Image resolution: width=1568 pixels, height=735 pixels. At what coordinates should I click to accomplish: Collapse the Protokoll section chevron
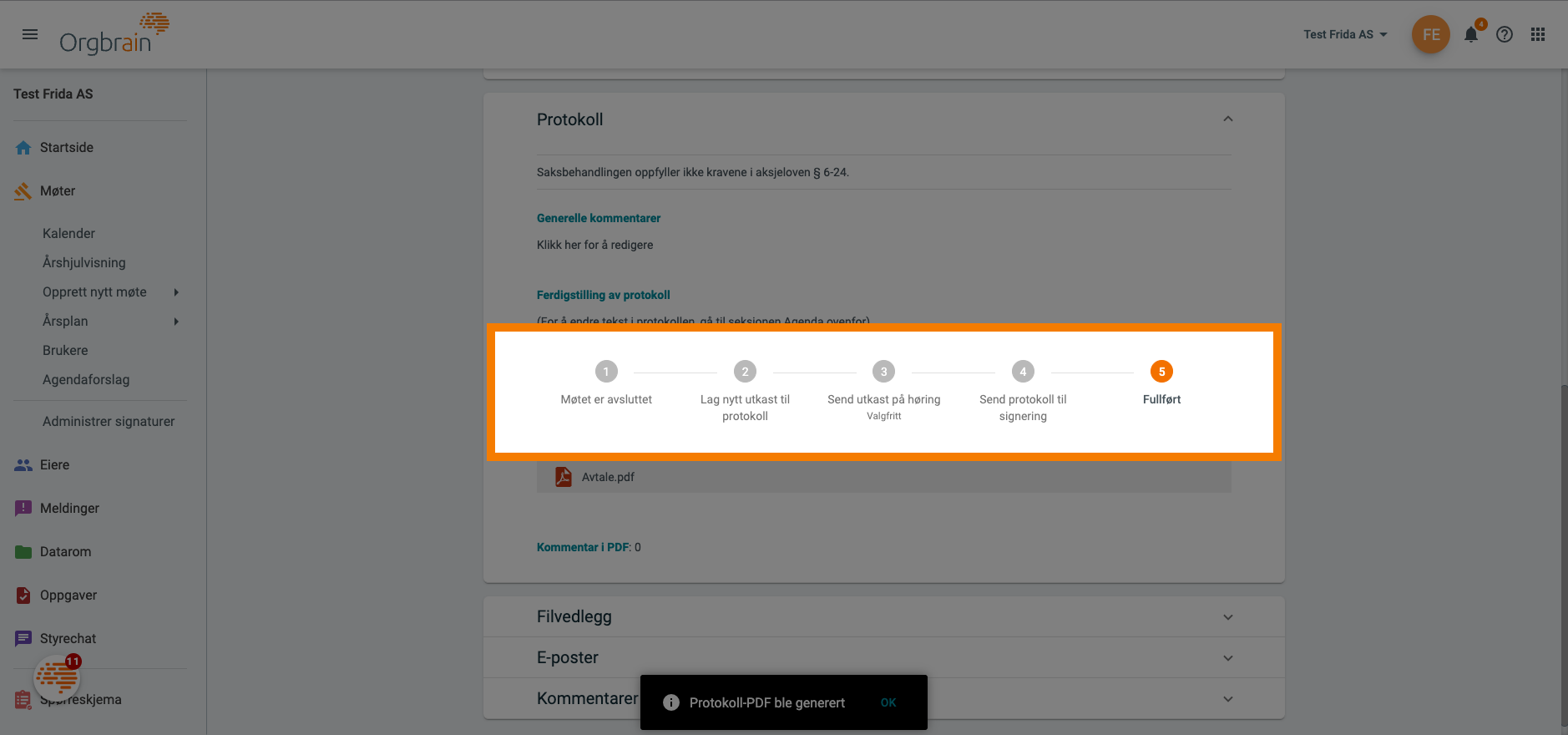[x=1228, y=119]
